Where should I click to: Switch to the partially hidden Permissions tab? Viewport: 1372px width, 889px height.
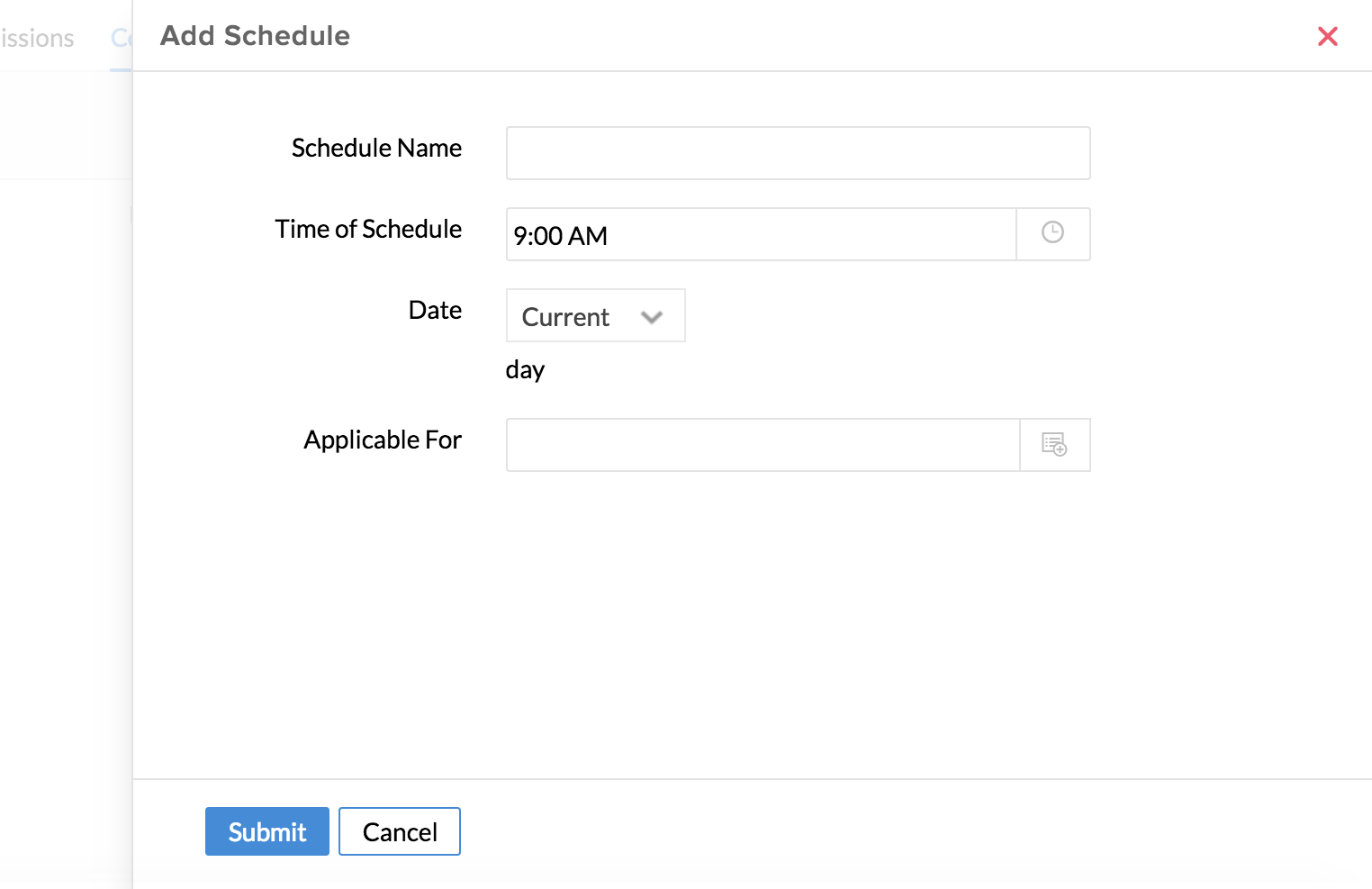coord(38,38)
